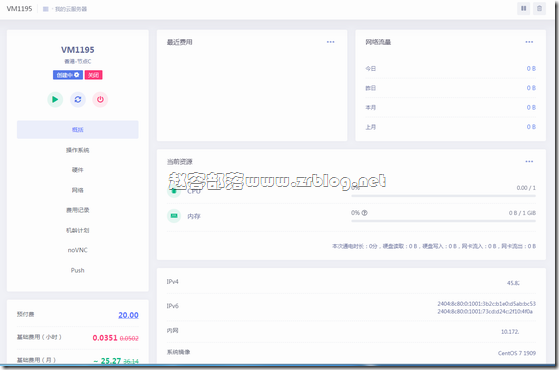Restart VM using blue refresh icon
559x370 pixels.
(78, 99)
